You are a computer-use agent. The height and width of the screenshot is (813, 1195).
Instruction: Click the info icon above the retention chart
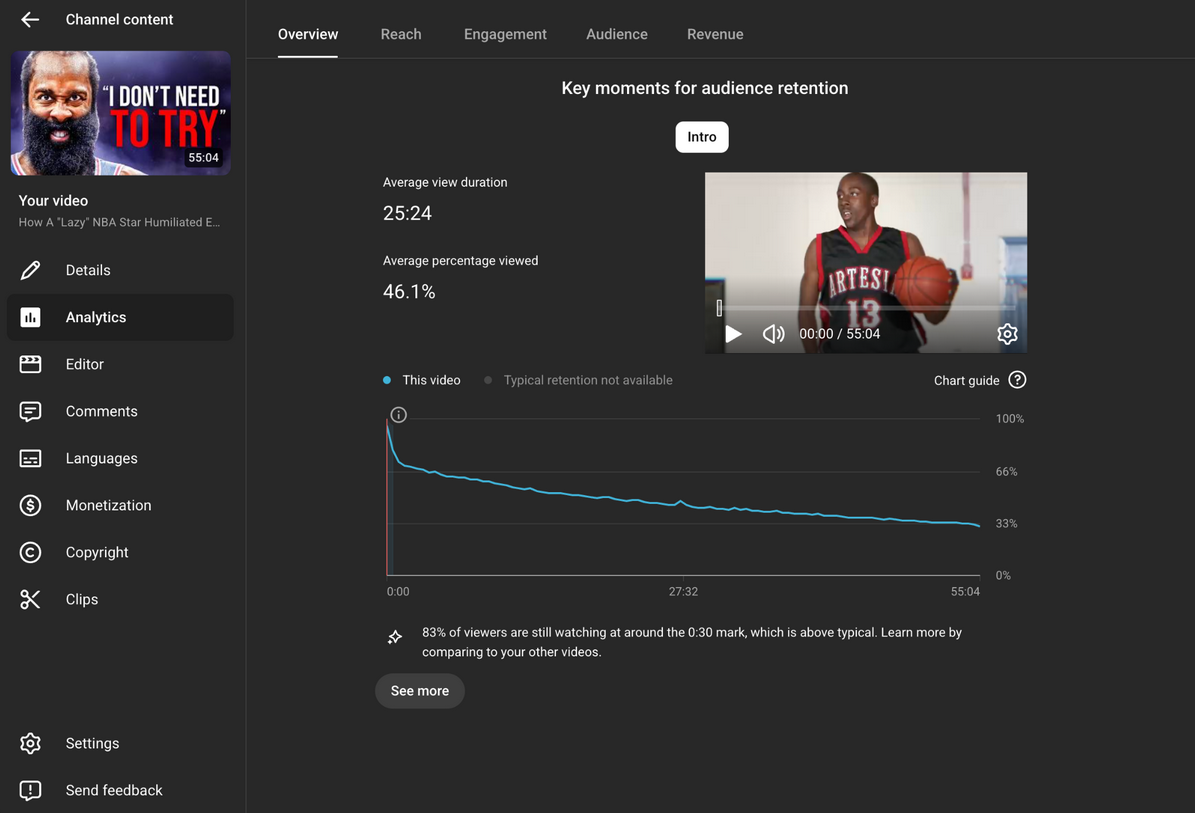click(x=399, y=415)
